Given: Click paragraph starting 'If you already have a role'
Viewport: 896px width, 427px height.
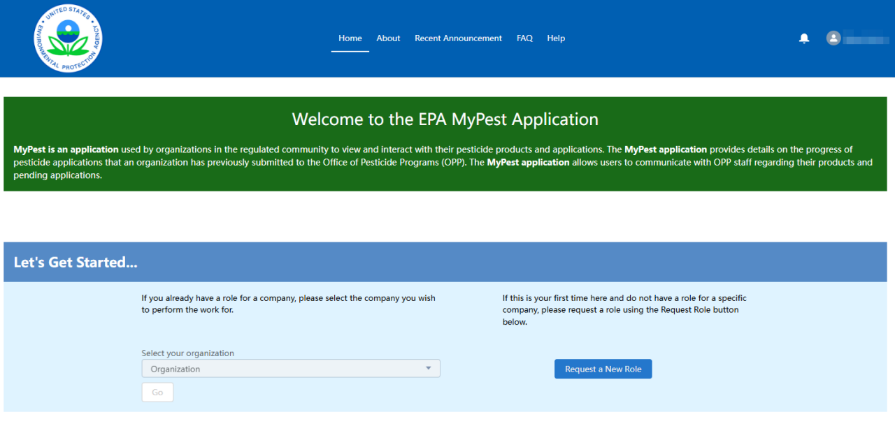Looking at the screenshot, I should point(289,304).
